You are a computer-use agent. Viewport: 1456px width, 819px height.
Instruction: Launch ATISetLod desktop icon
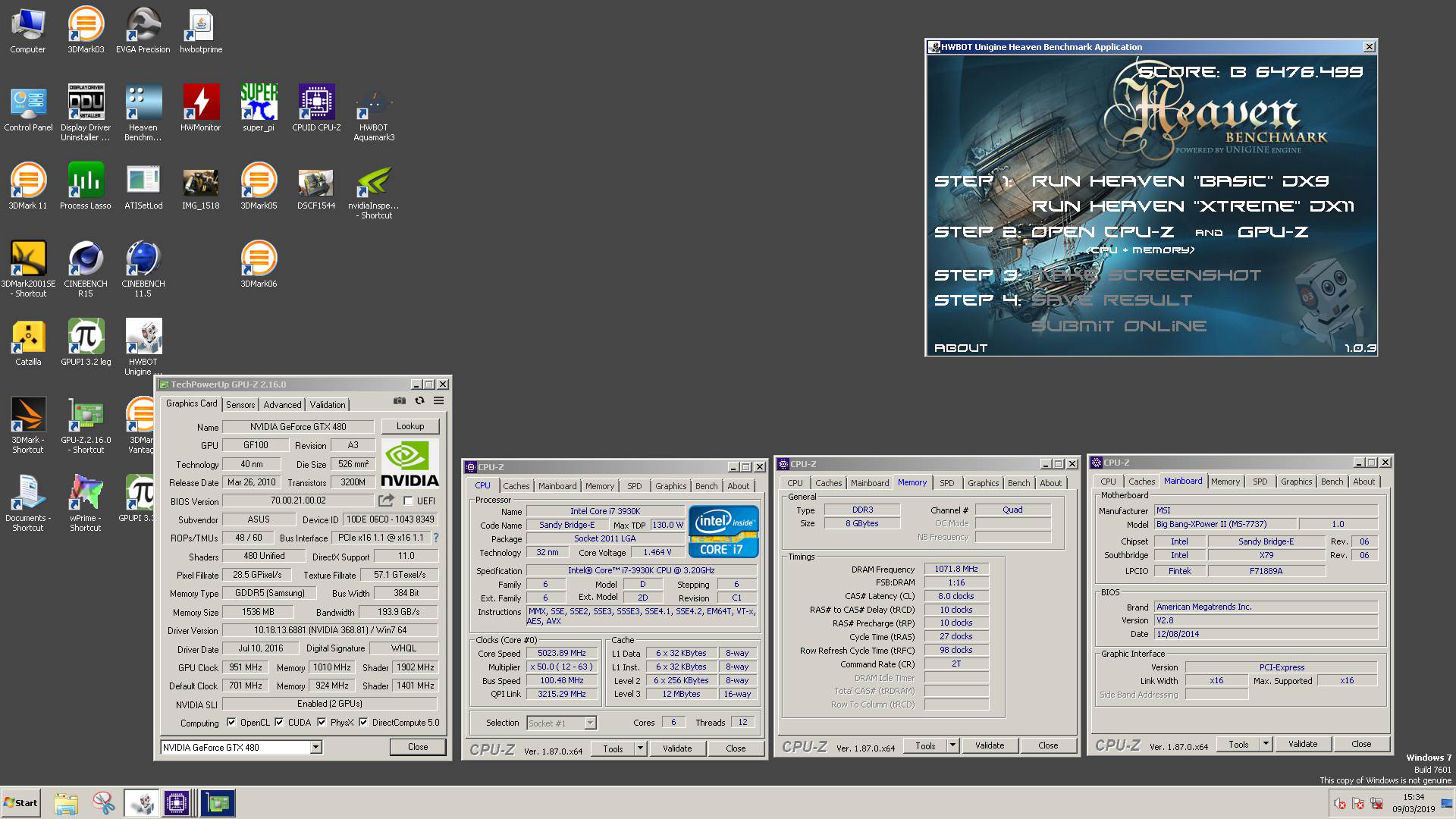[x=143, y=187]
